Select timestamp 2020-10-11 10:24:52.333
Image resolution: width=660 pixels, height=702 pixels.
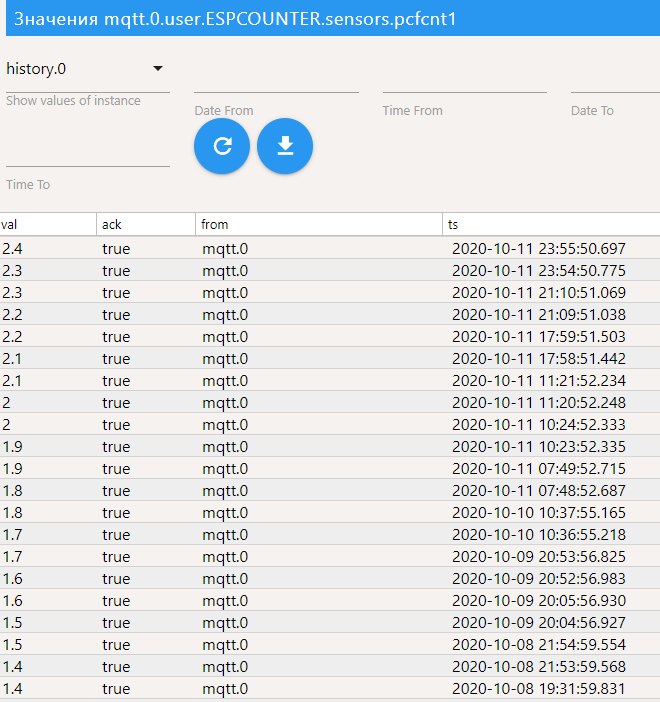coord(539,424)
